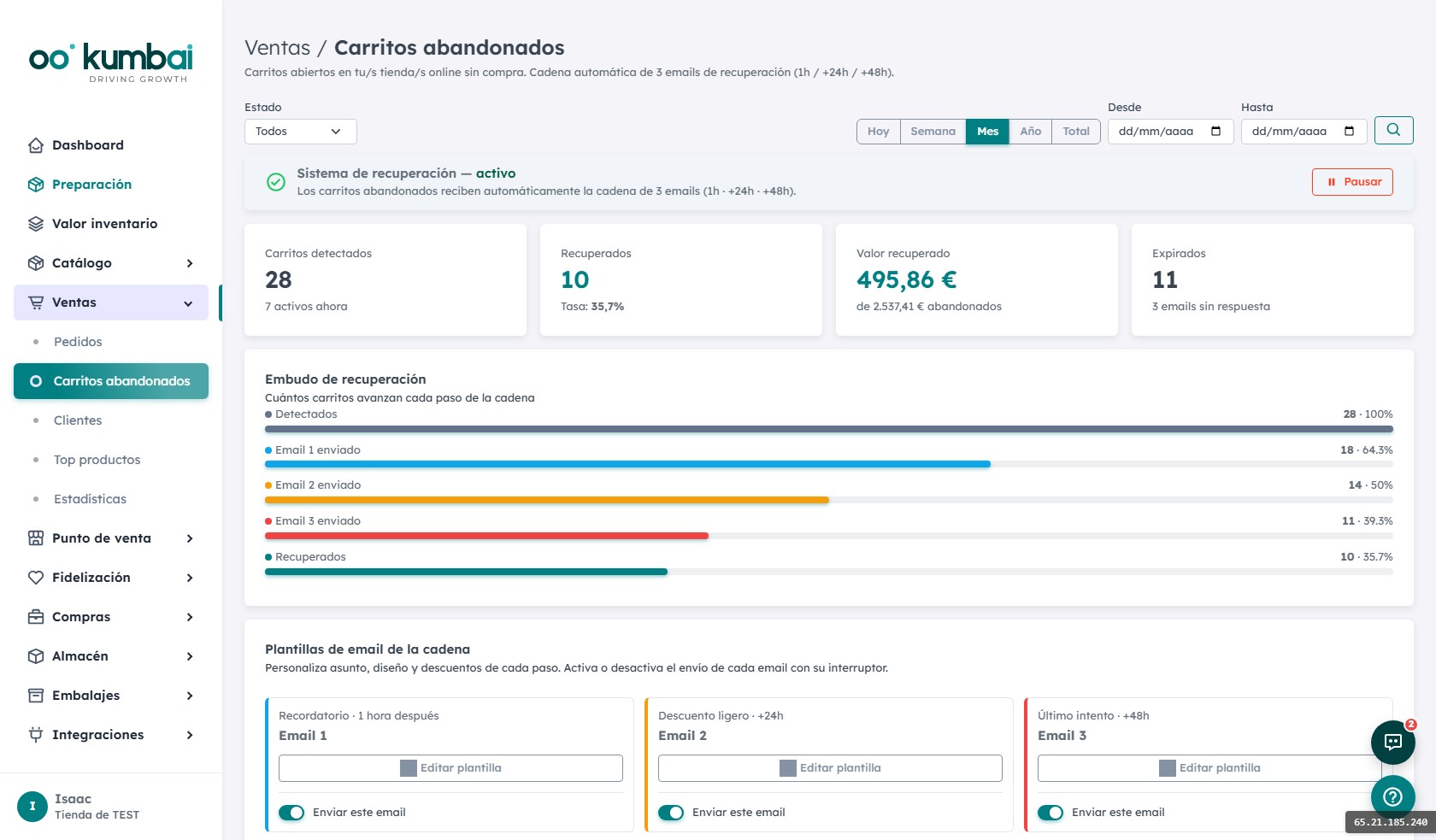Click the Fidelización heart icon

tap(36, 578)
